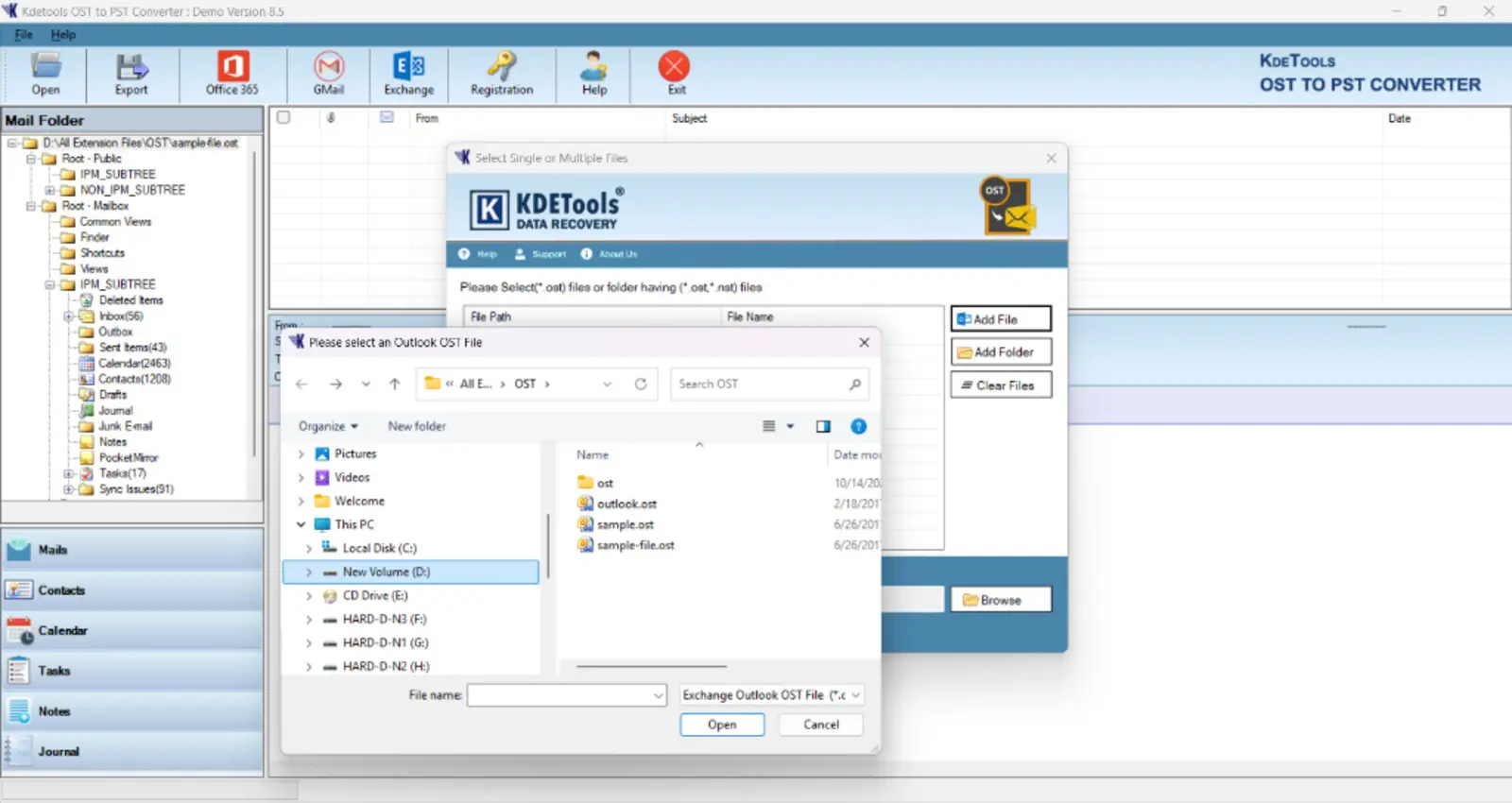Select New Volume (D:) in navigation pane

(410, 572)
